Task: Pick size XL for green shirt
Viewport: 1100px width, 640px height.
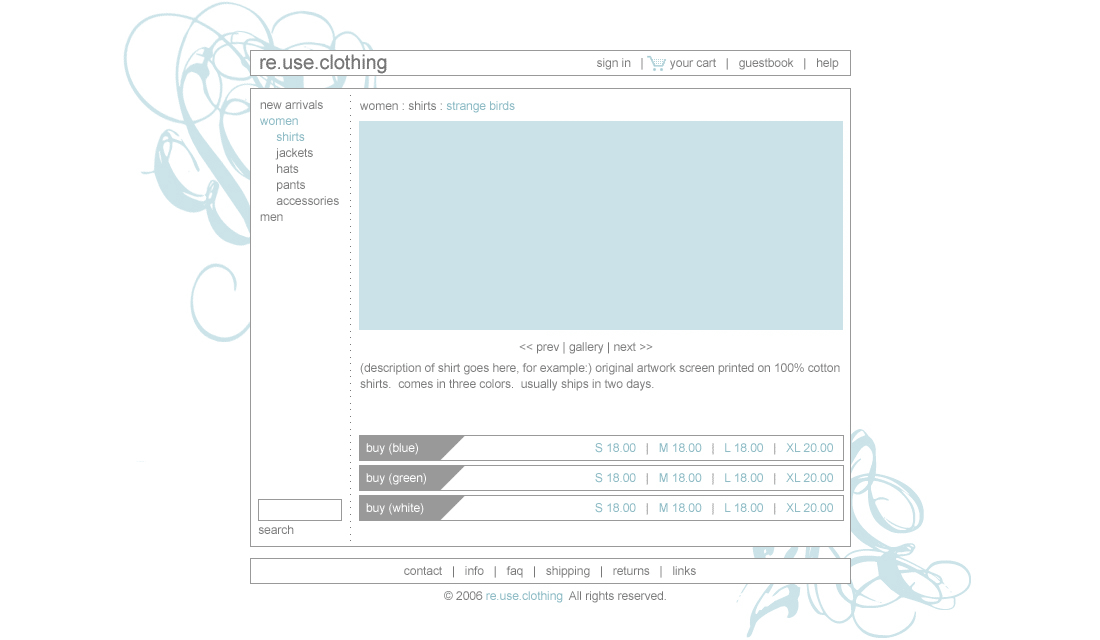Action: (809, 478)
